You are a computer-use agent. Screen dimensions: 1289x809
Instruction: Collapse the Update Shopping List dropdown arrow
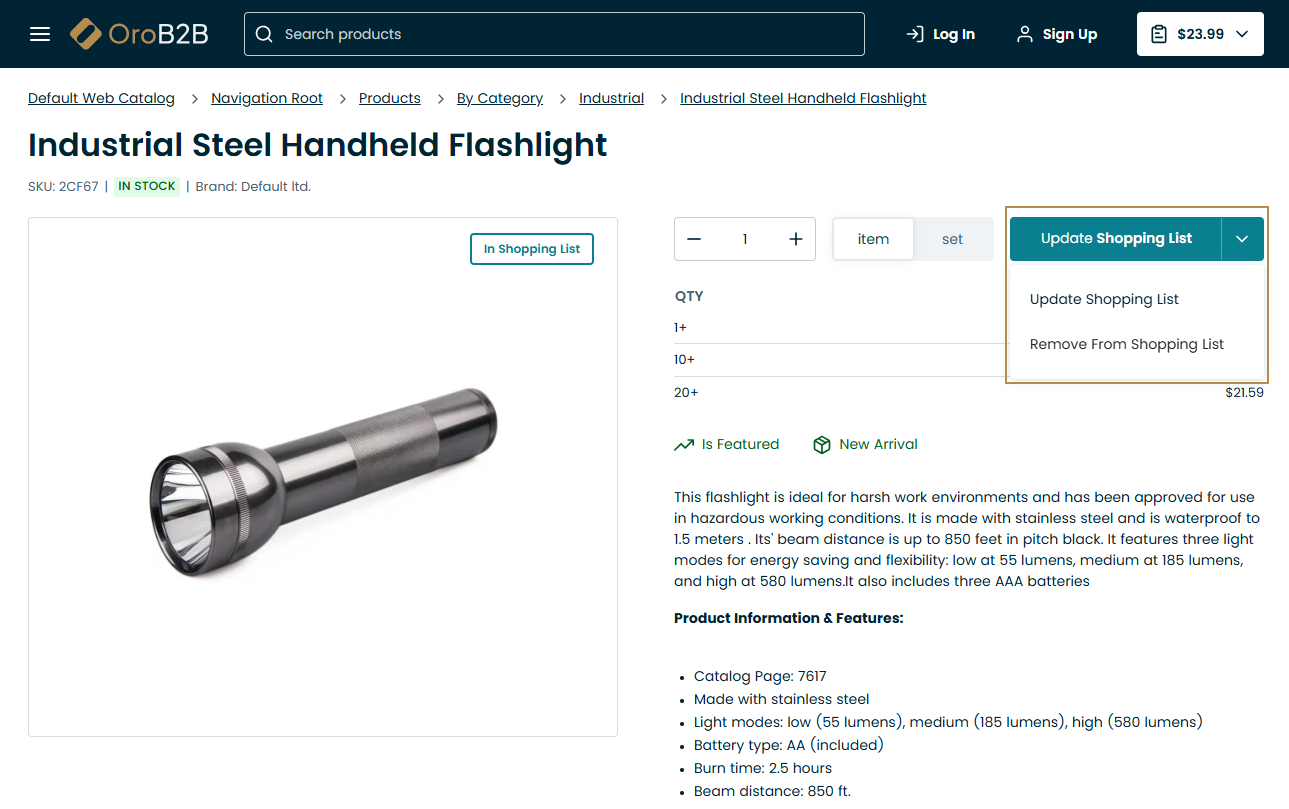(1242, 239)
